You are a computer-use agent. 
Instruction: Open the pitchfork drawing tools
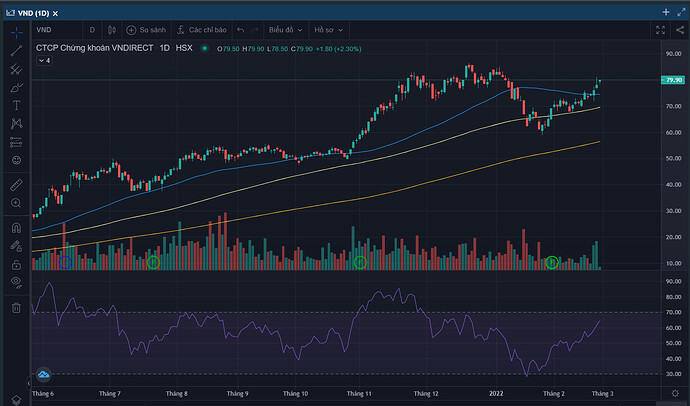16,69
